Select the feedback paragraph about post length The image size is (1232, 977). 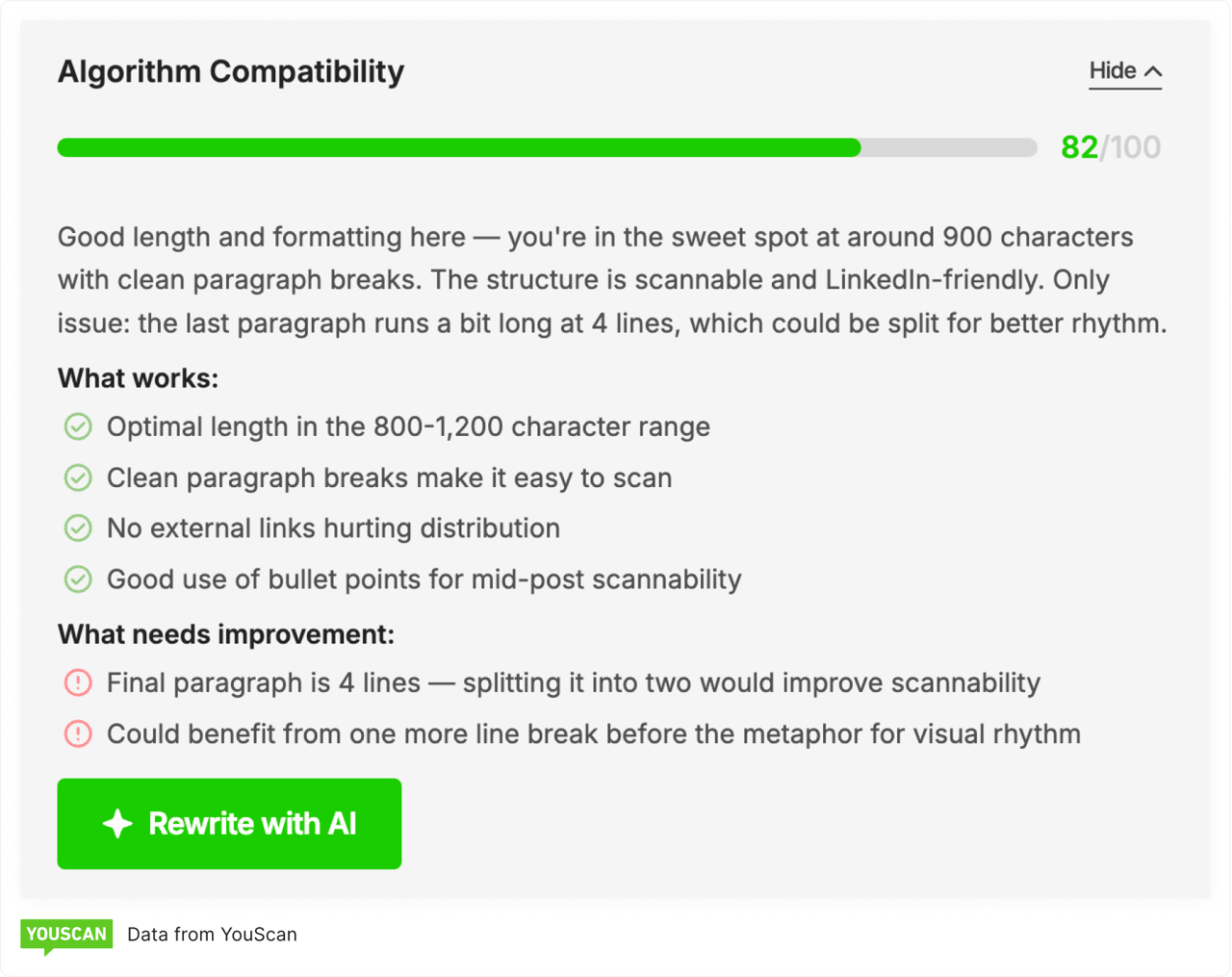point(612,279)
